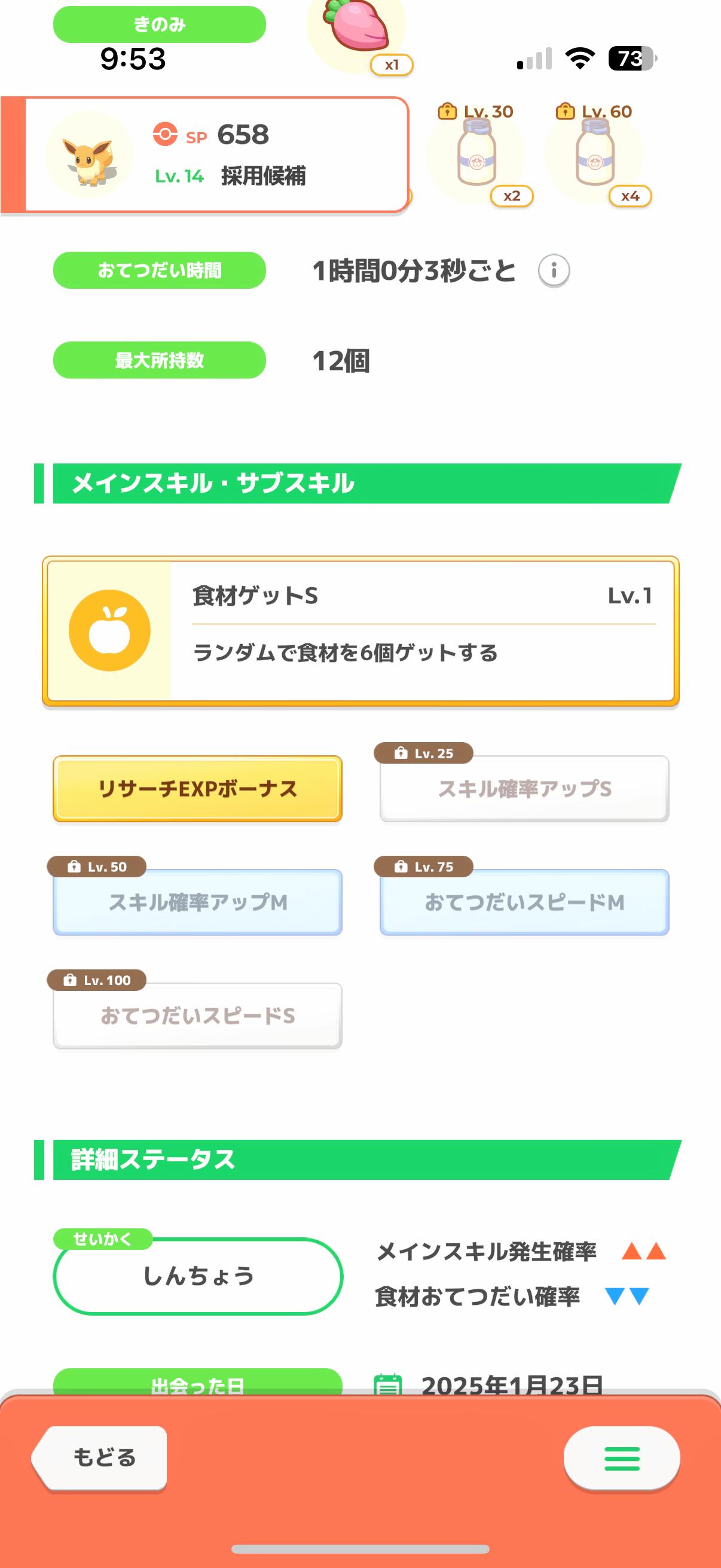The image size is (721, 1568).
Task: Tap the orange apple main skill icon
Action: click(109, 630)
